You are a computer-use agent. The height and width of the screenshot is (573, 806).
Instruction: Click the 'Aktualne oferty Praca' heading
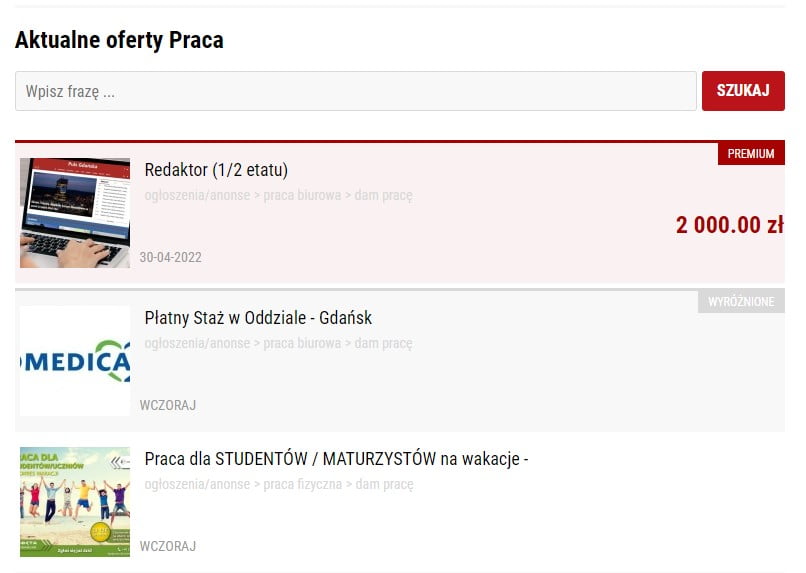119,40
